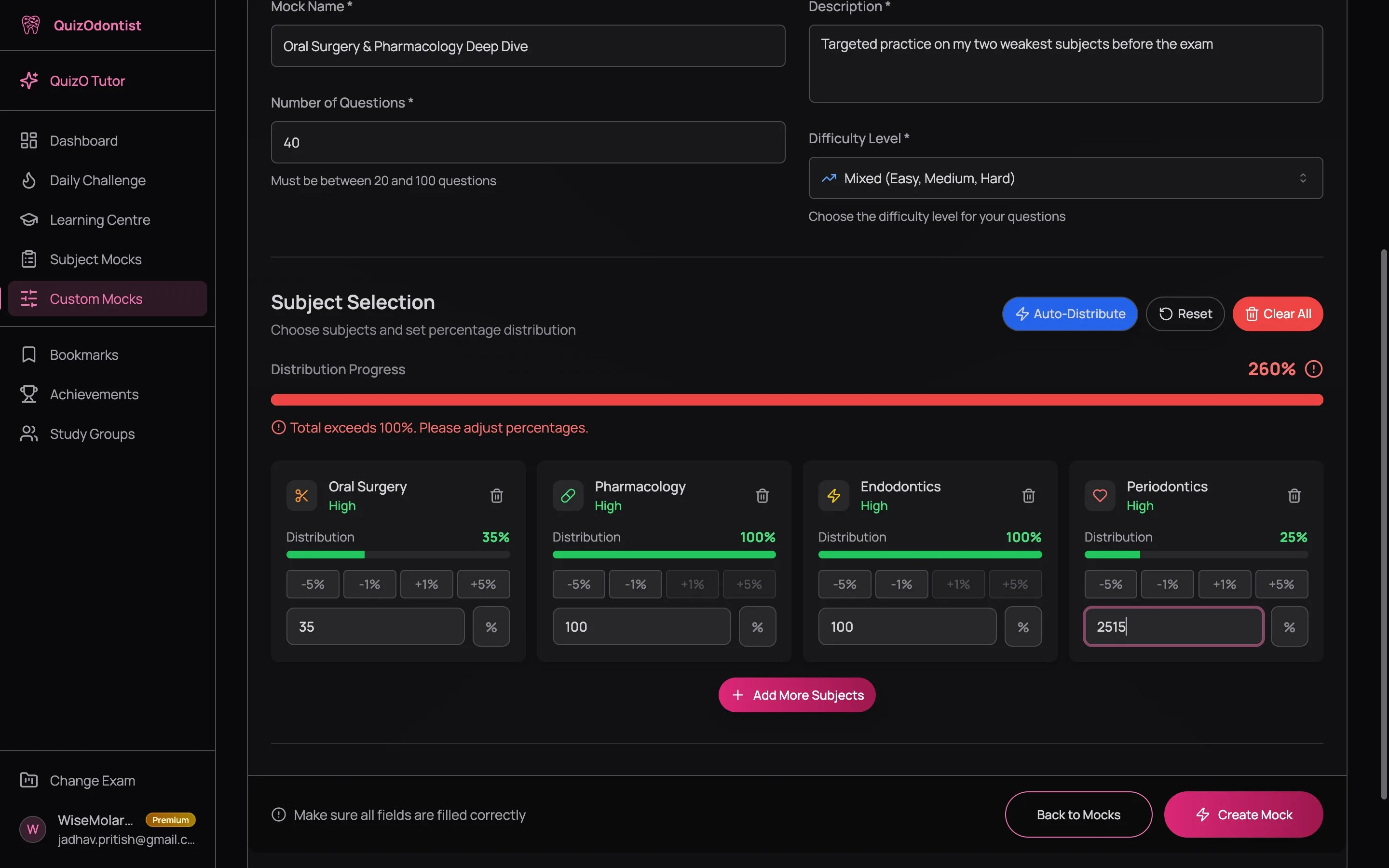Toggle the percent button for Periodontics
The height and width of the screenshot is (868, 1389).
(x=1289, y=627)
